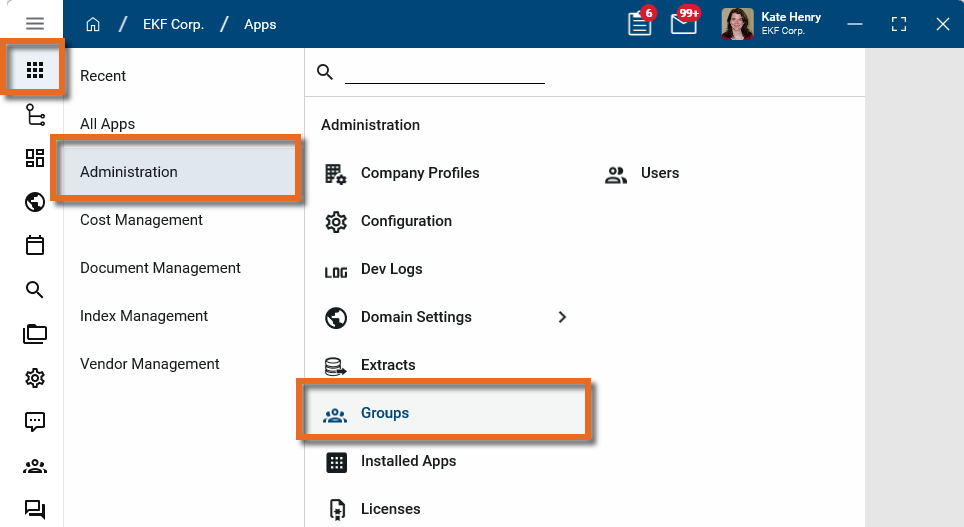Screen dimensions: 964x527
Task: Open Kate Henry user profile menu
Action: 771,24
